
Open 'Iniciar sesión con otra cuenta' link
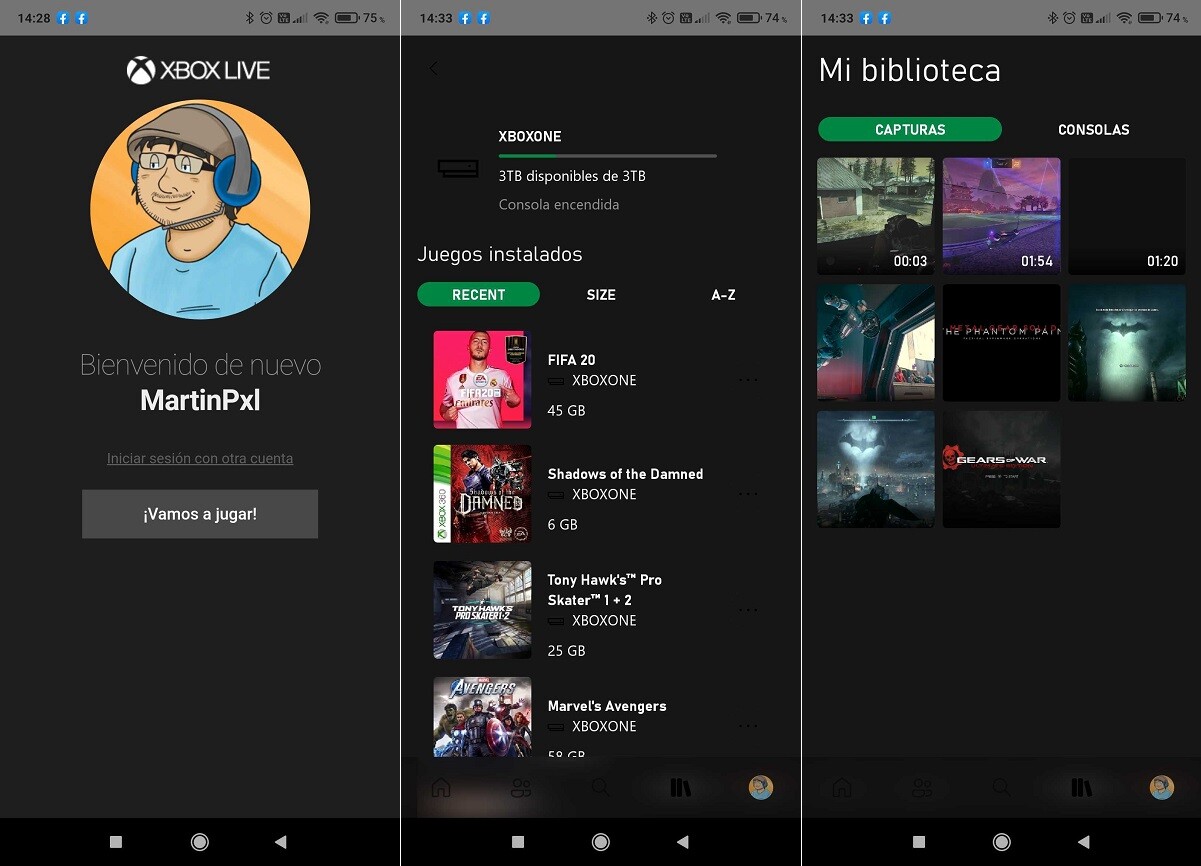199,458
